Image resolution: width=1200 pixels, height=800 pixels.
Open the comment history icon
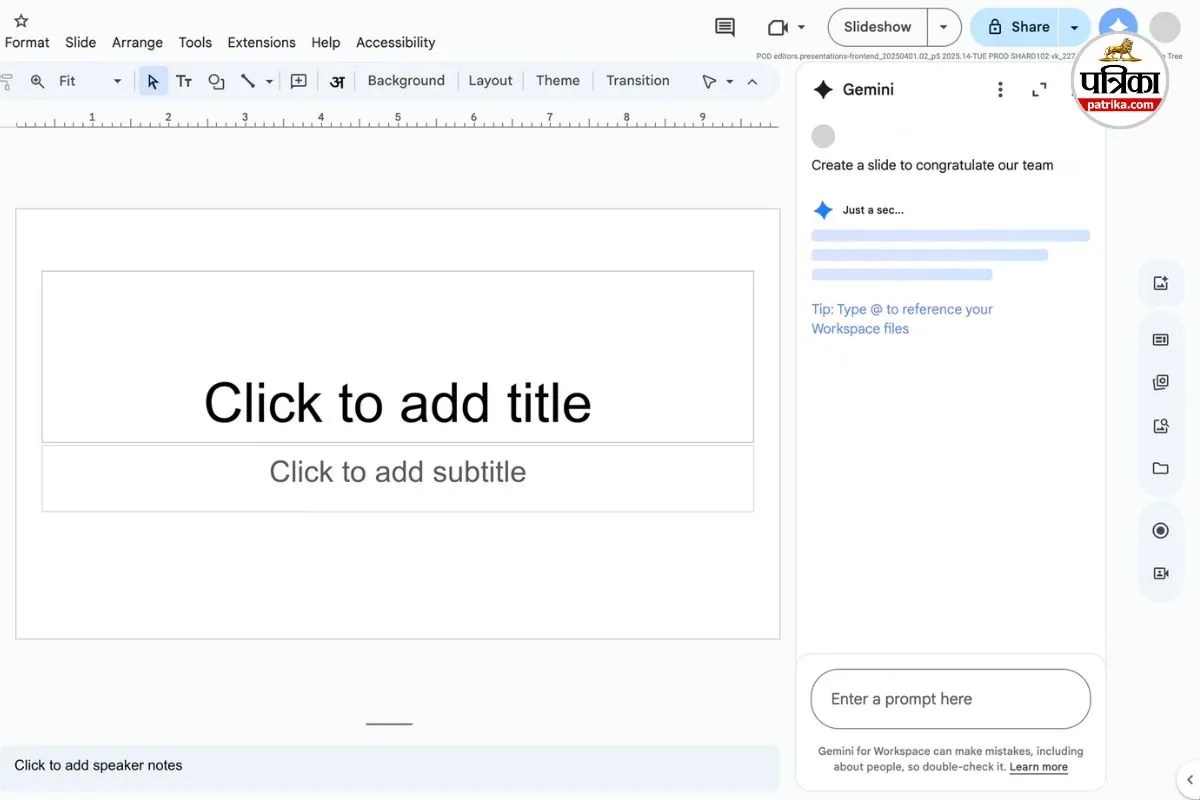[725, 27]
